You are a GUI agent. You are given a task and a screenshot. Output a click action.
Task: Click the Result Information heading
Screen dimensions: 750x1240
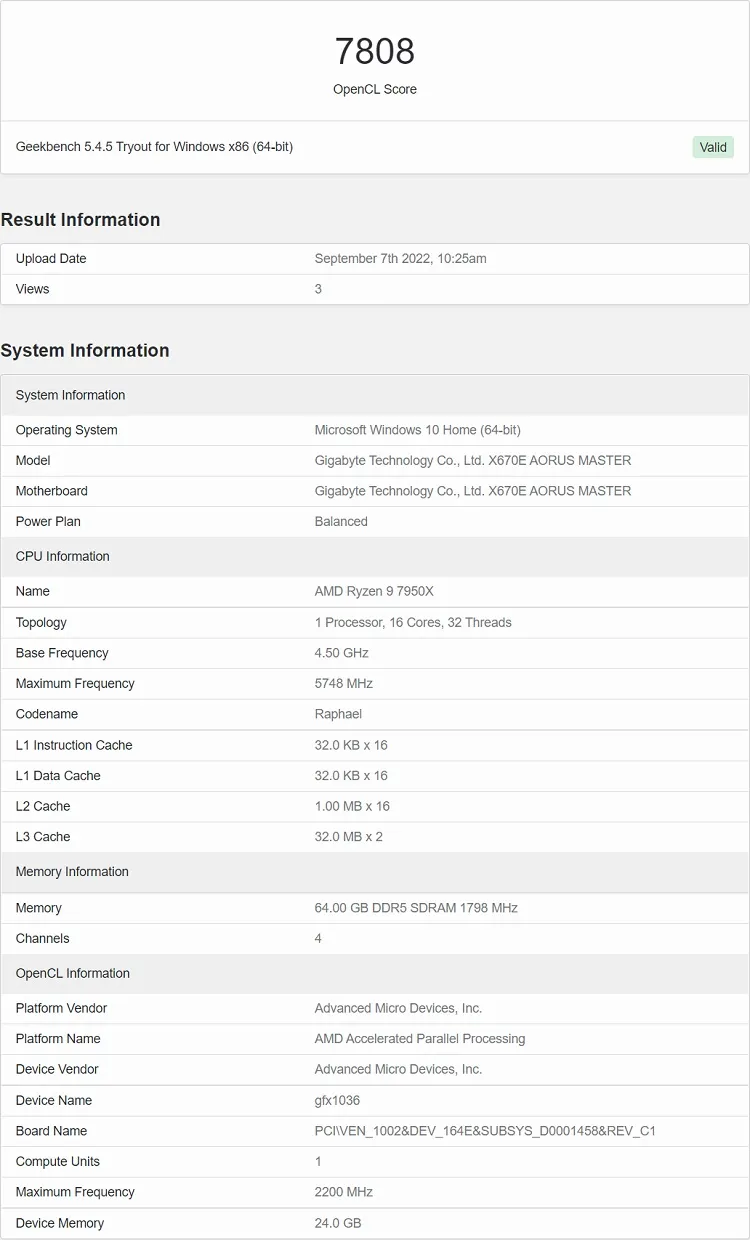tap(80, 220)
